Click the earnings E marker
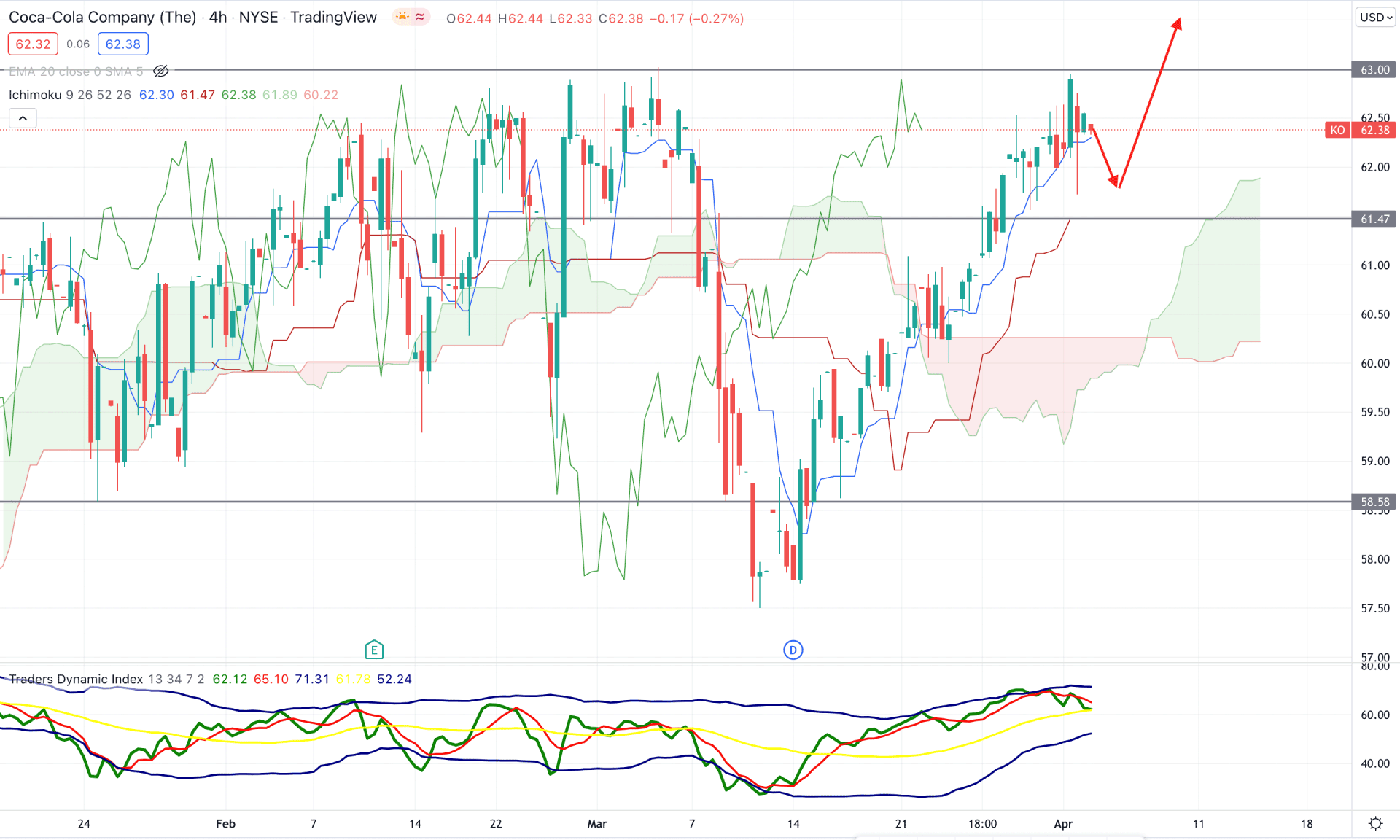 click(x=373, y=650)
